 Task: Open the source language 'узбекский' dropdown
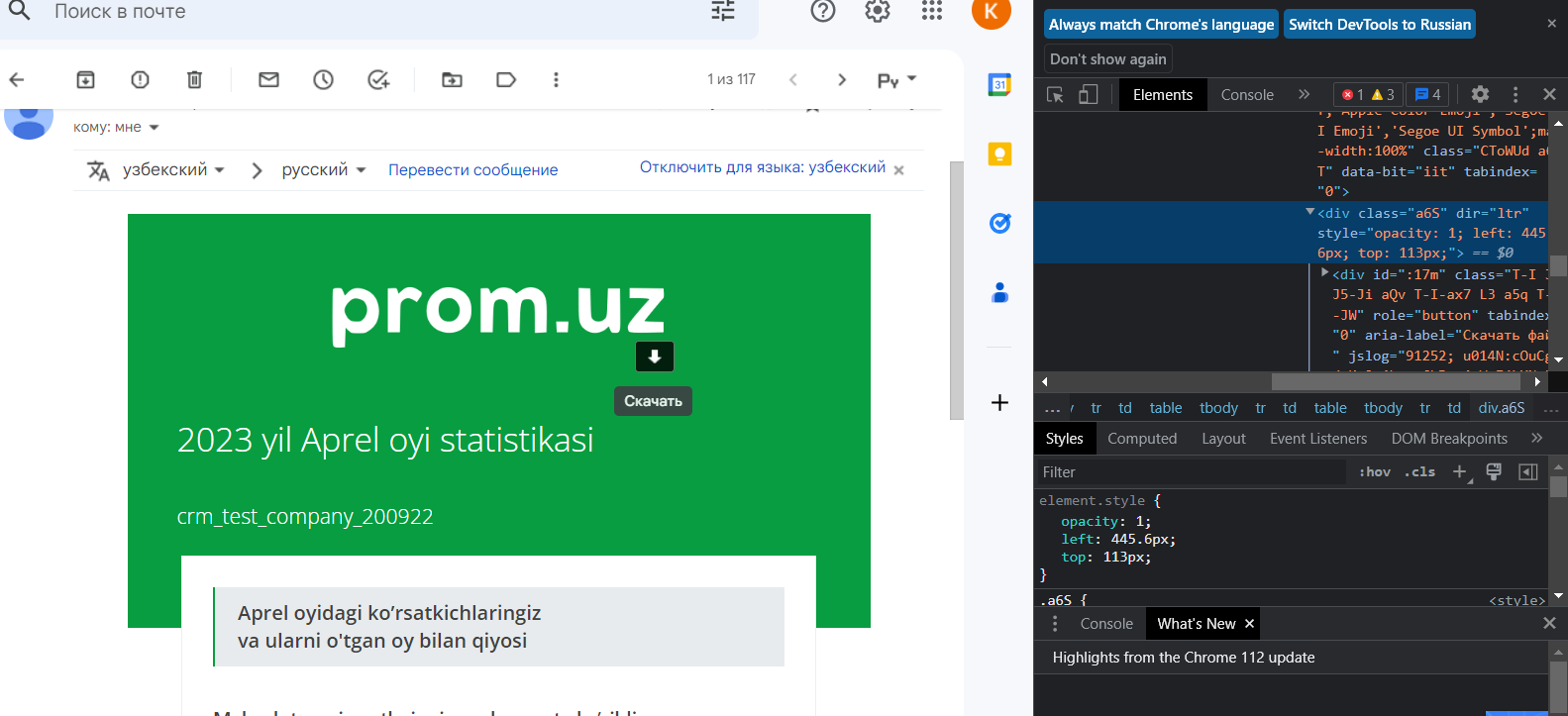click(173, 170)
